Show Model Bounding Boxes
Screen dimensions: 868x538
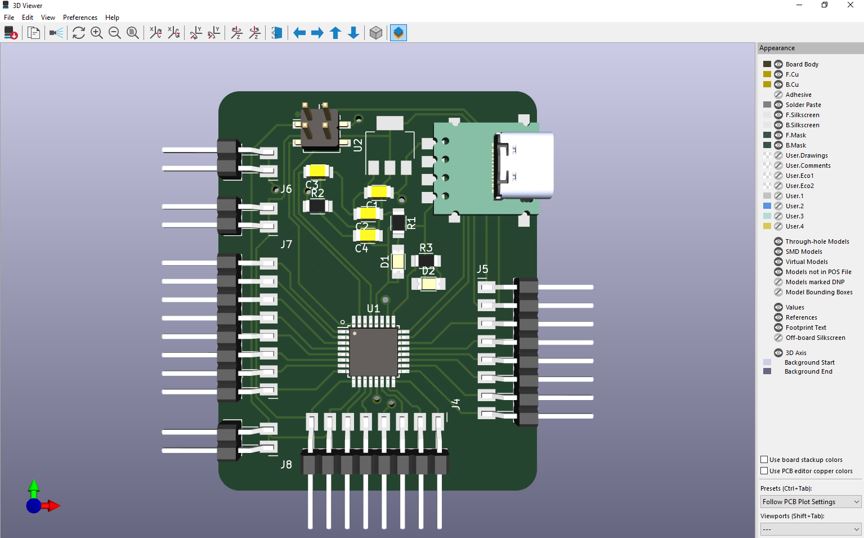(778, 292)
